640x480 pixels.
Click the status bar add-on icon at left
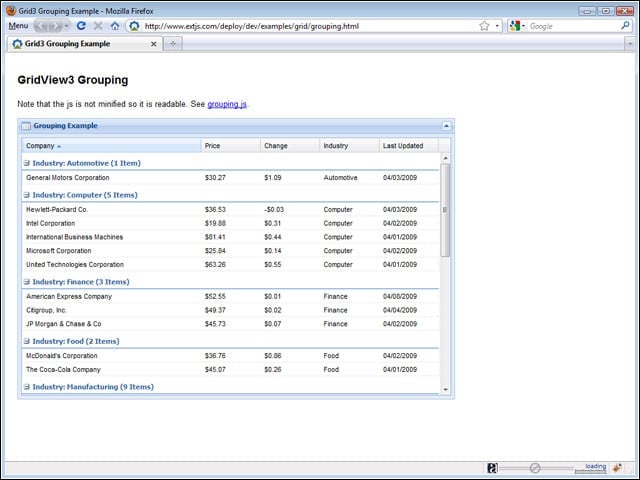tap(492, 468)
